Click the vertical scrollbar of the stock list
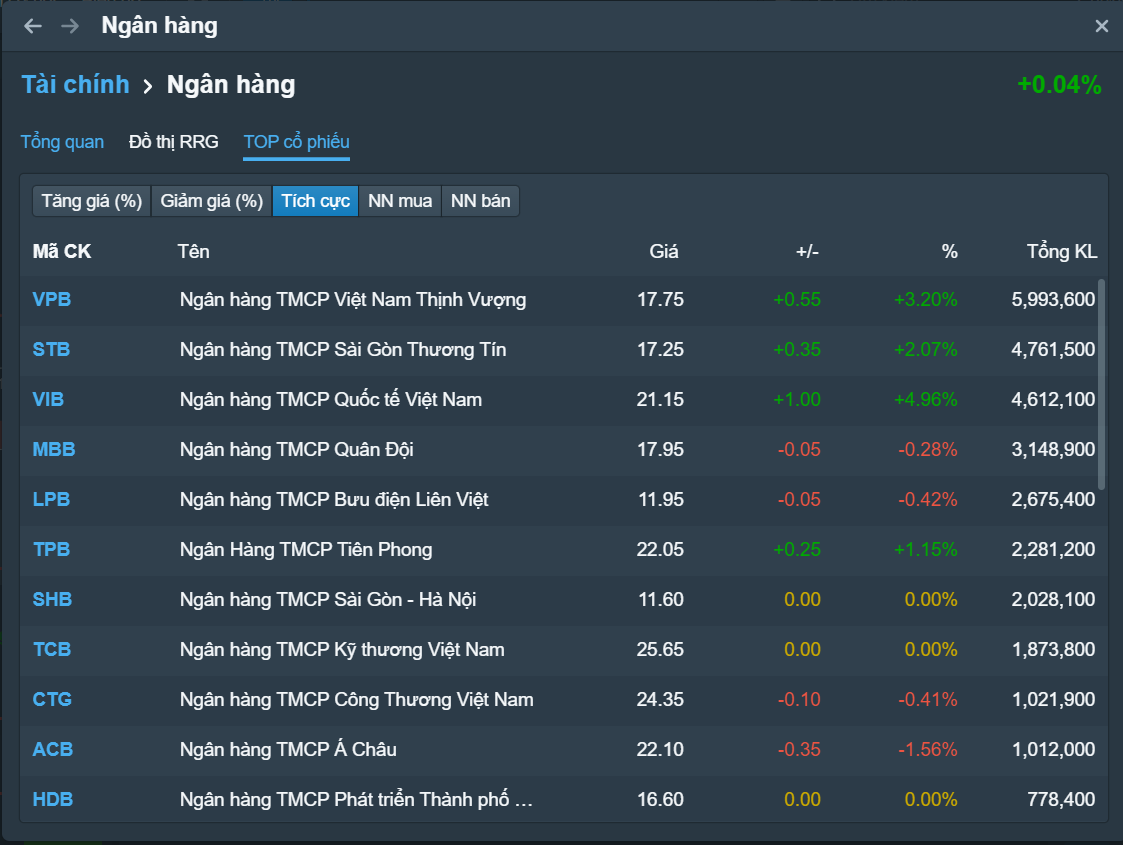Image resolution: width=1123 pixels, height=845 pixels. click(x=1102, y=385)
